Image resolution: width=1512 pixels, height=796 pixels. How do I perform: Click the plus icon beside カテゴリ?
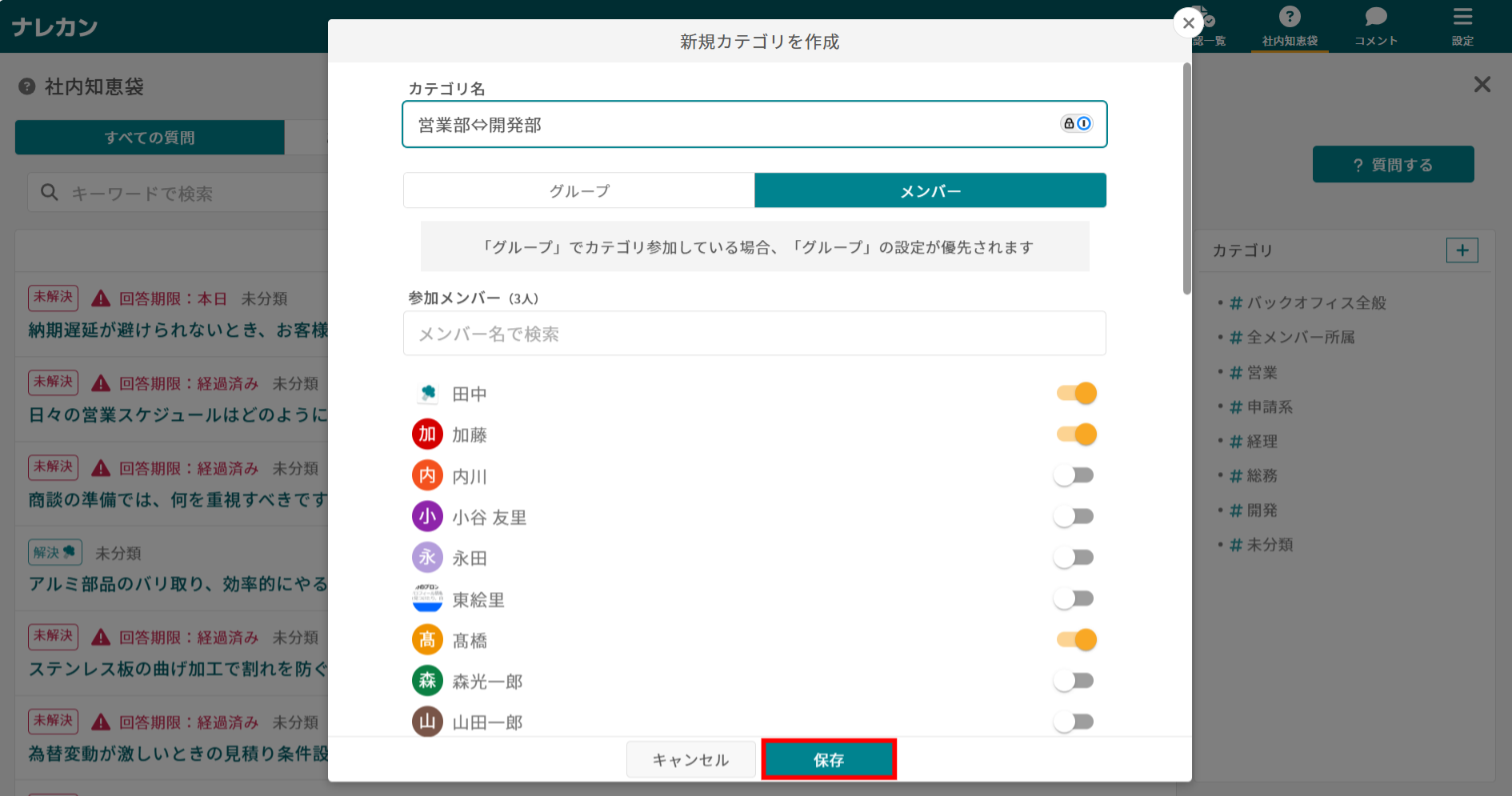pyautogui.click(x=1462, y=250)
